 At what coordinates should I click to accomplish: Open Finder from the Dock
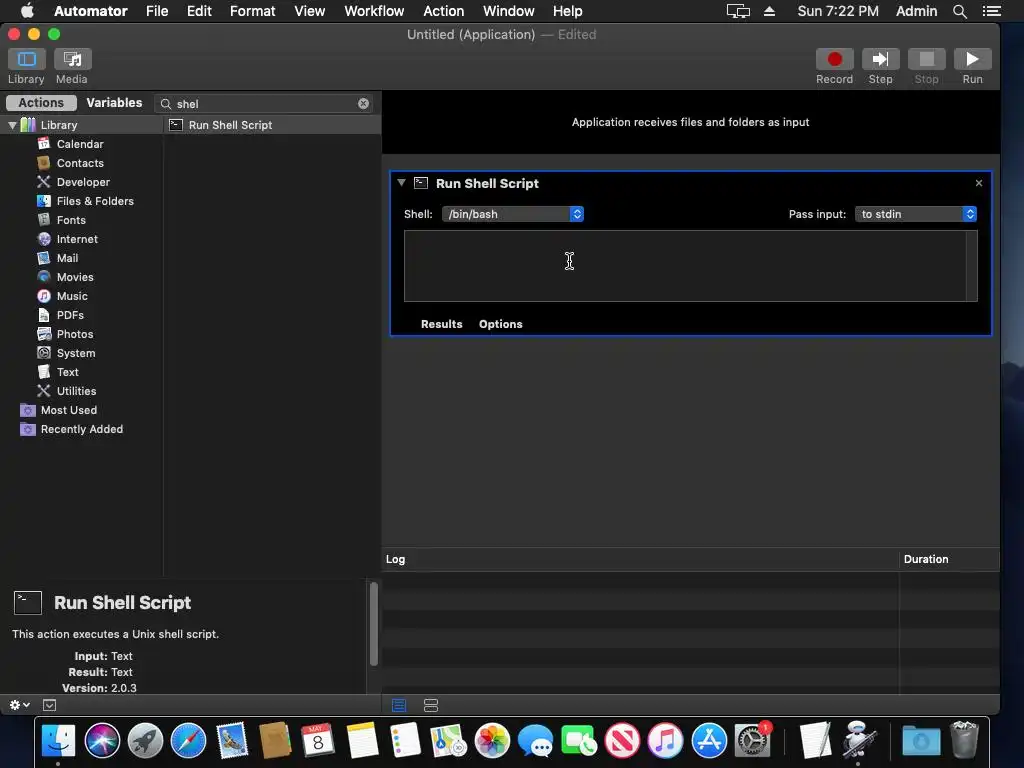click(x=58, y=741)
